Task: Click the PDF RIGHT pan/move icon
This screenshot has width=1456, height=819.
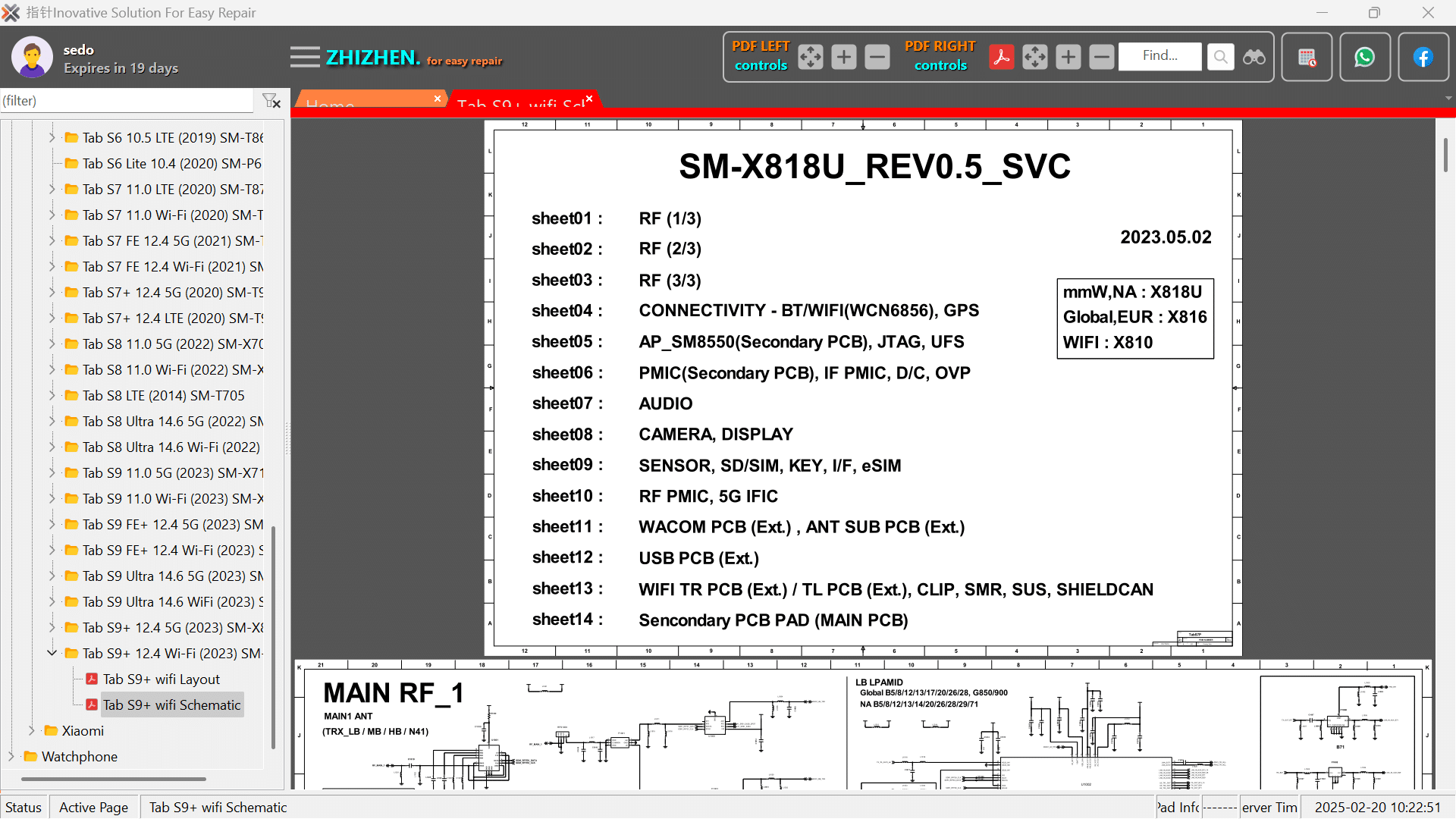Action: (x=1034, y=57)
